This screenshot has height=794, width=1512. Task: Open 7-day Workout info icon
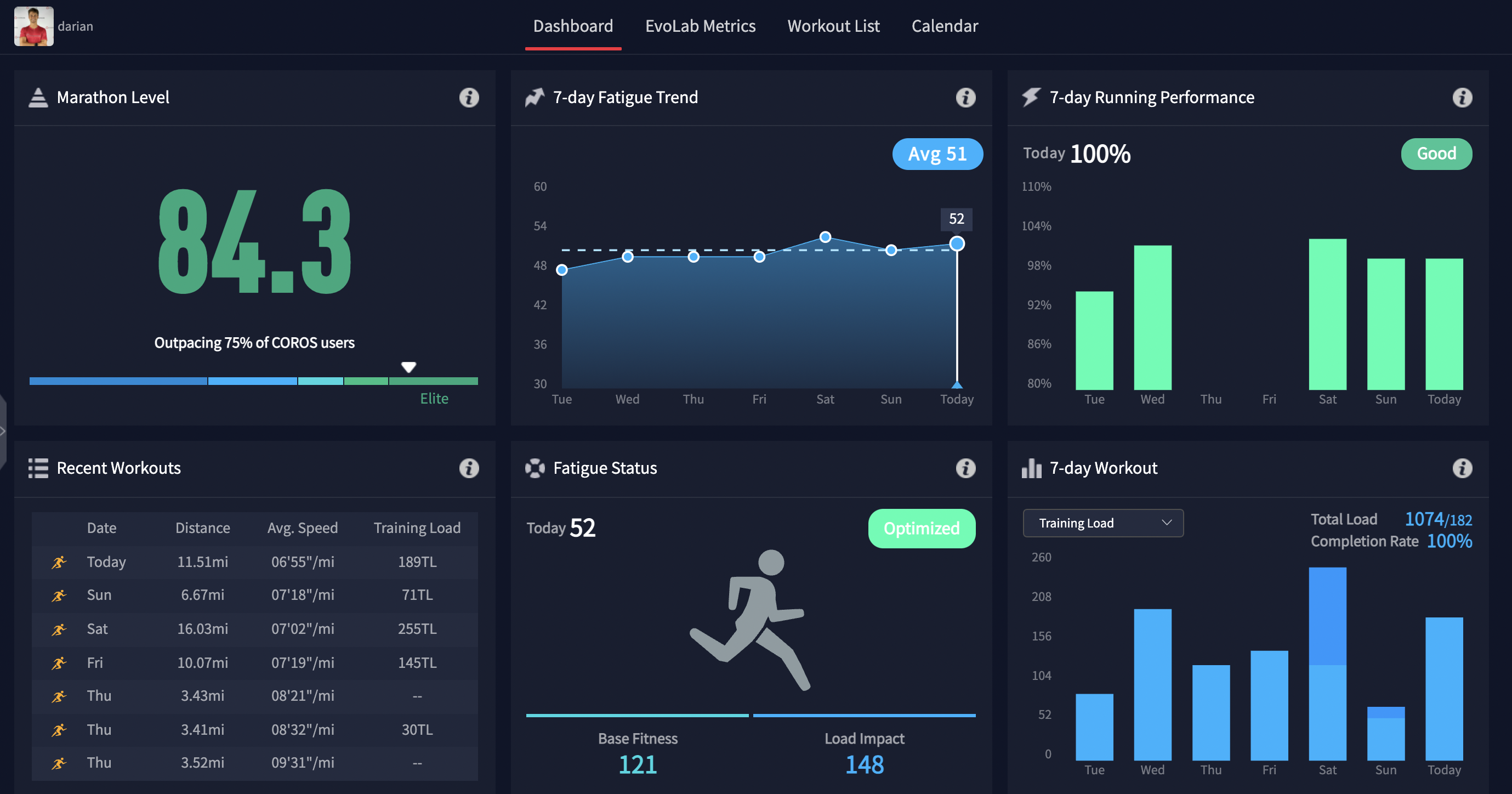[1462, 468]
